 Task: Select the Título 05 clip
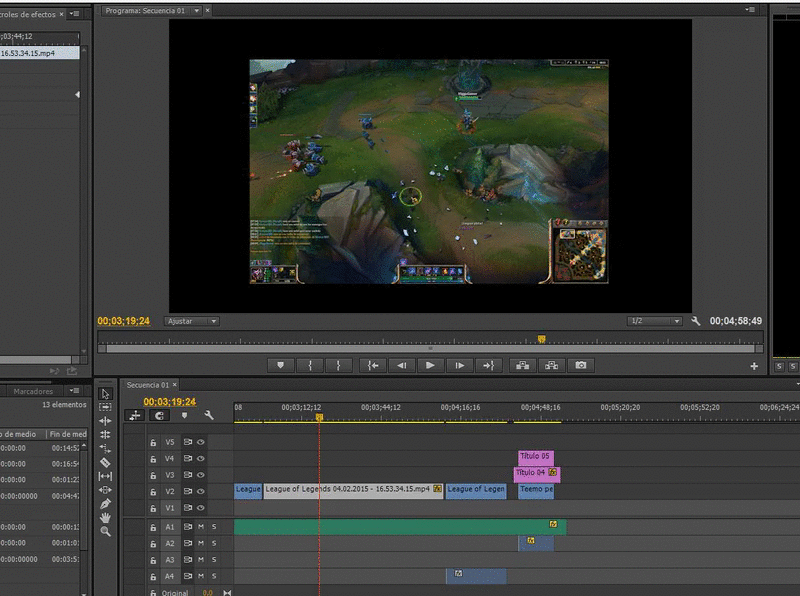[536, 457]
